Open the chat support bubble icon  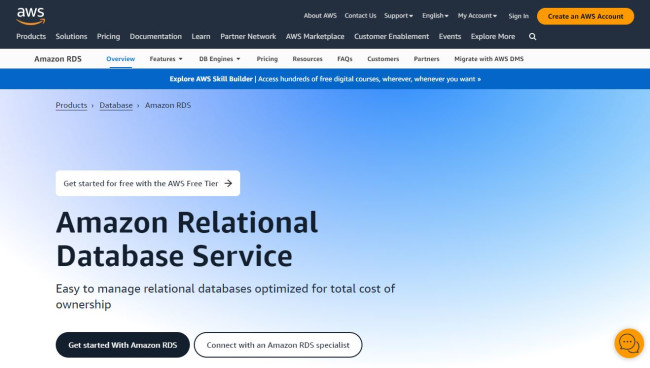629,343
